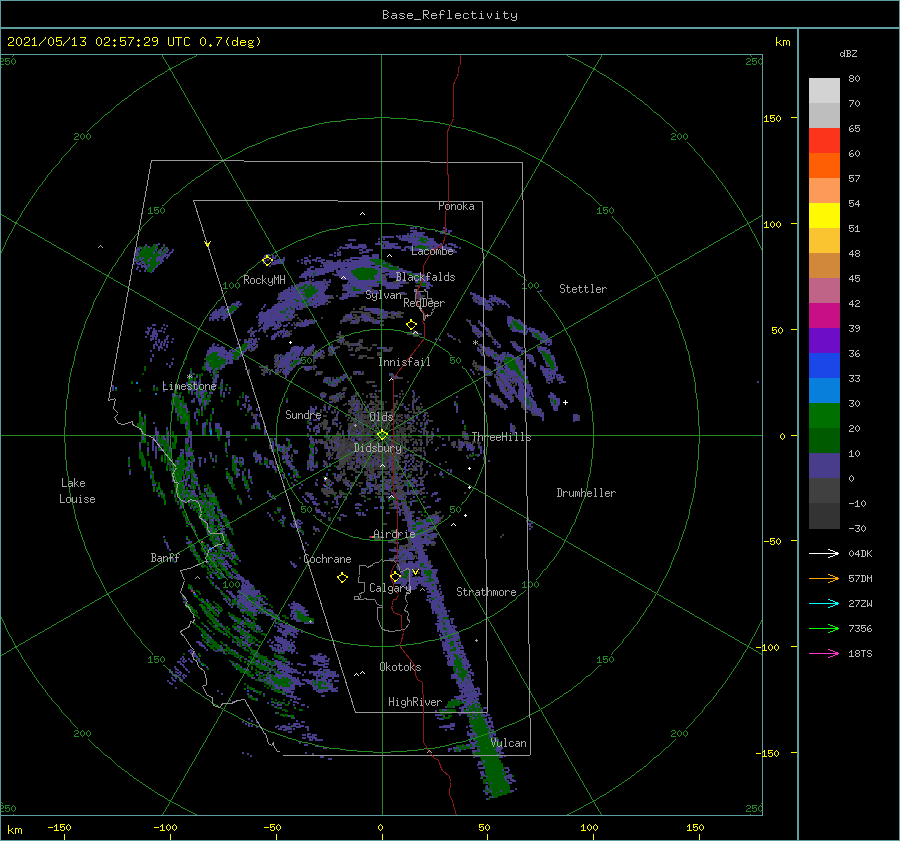Click the RockyMH label
The height and width of the screenshot is (841, 900).
(x=264, y=280)
